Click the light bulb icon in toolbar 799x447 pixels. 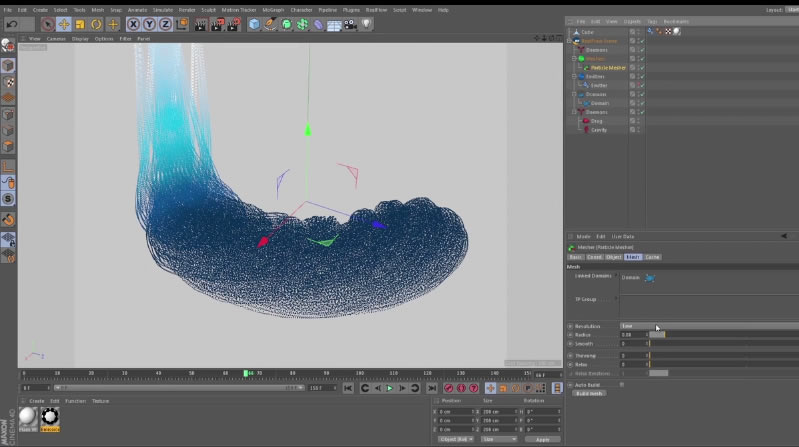click(x=366, y=24)
